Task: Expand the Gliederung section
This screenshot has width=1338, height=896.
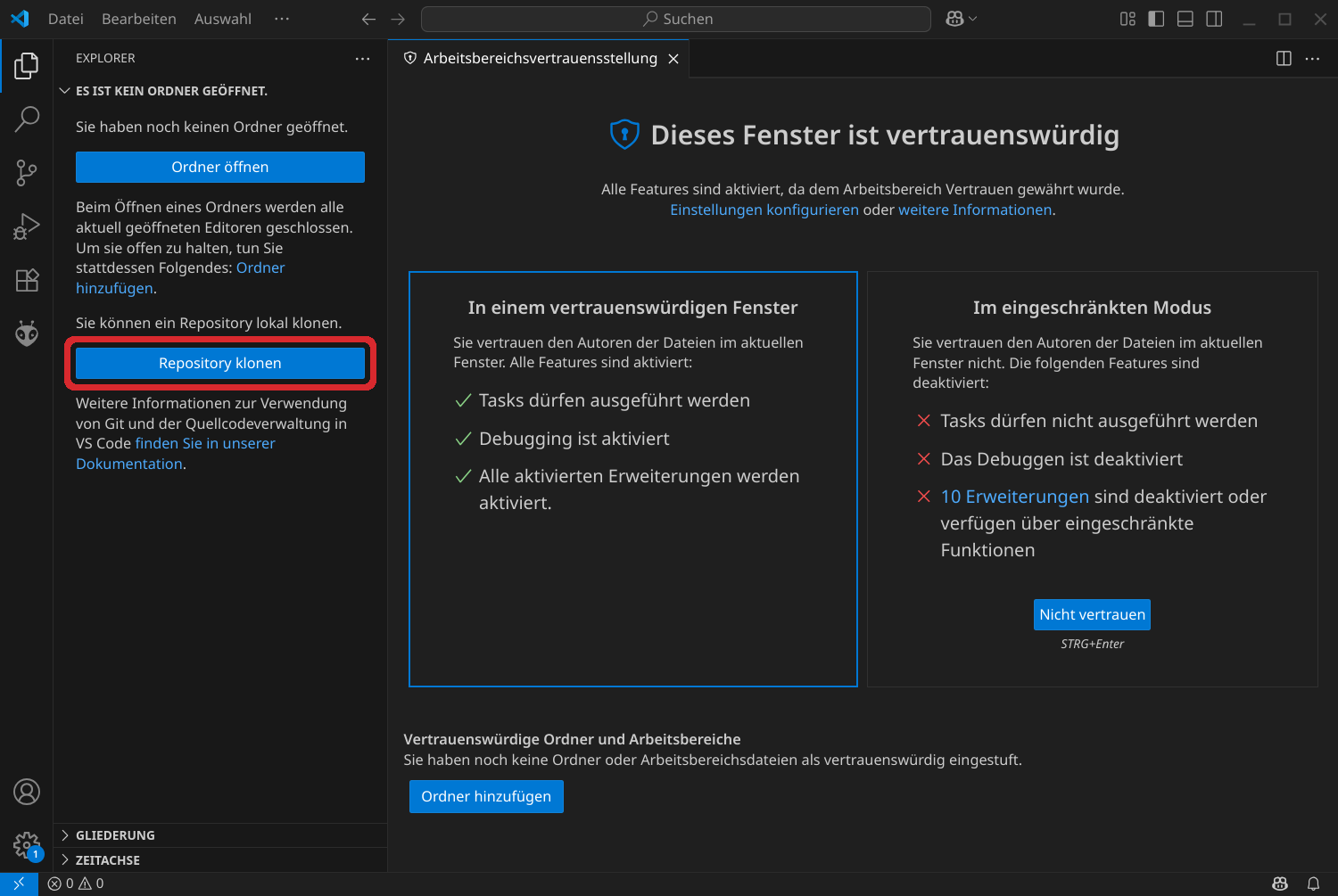Action: click(115, 835)
